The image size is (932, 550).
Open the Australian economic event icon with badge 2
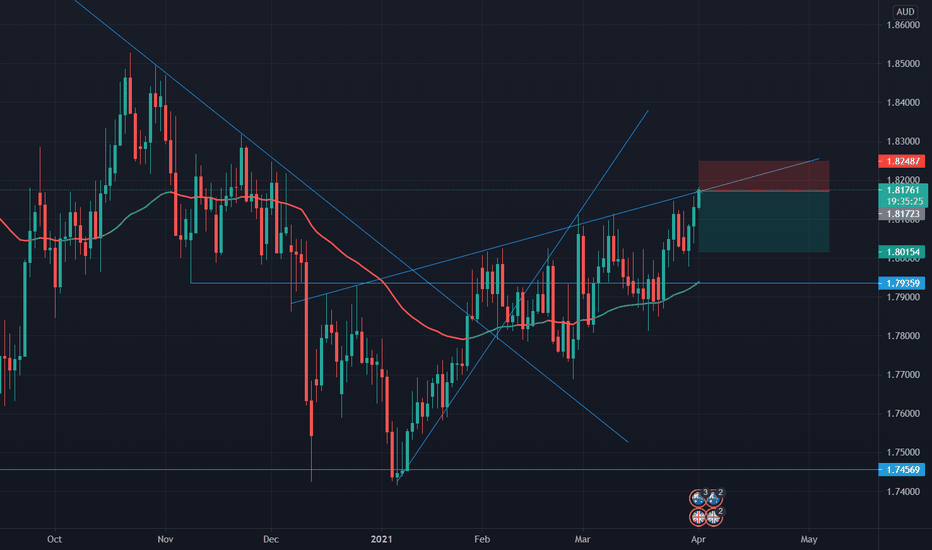coord(713,498)
